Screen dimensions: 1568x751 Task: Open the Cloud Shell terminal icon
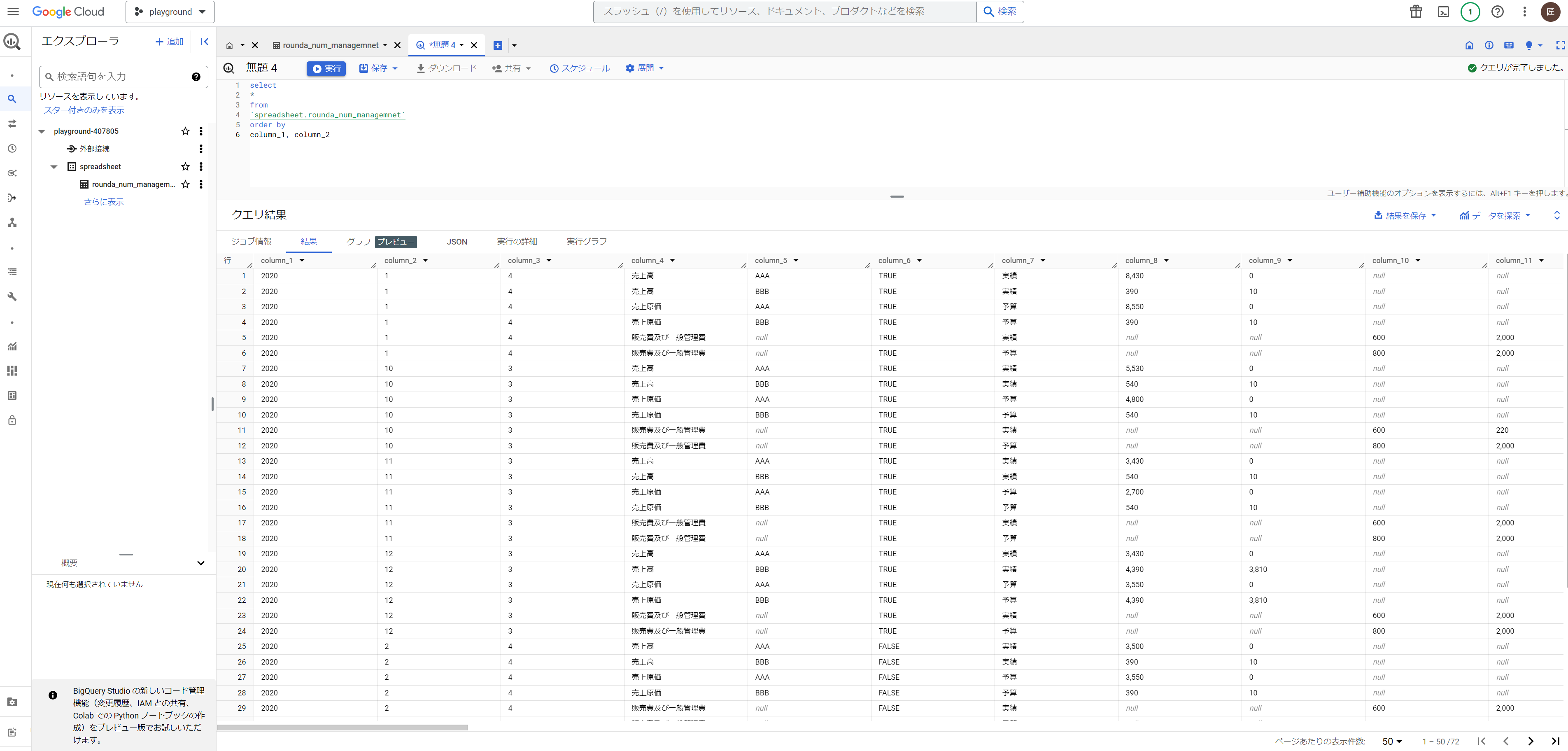click(x=1443, y=12)
